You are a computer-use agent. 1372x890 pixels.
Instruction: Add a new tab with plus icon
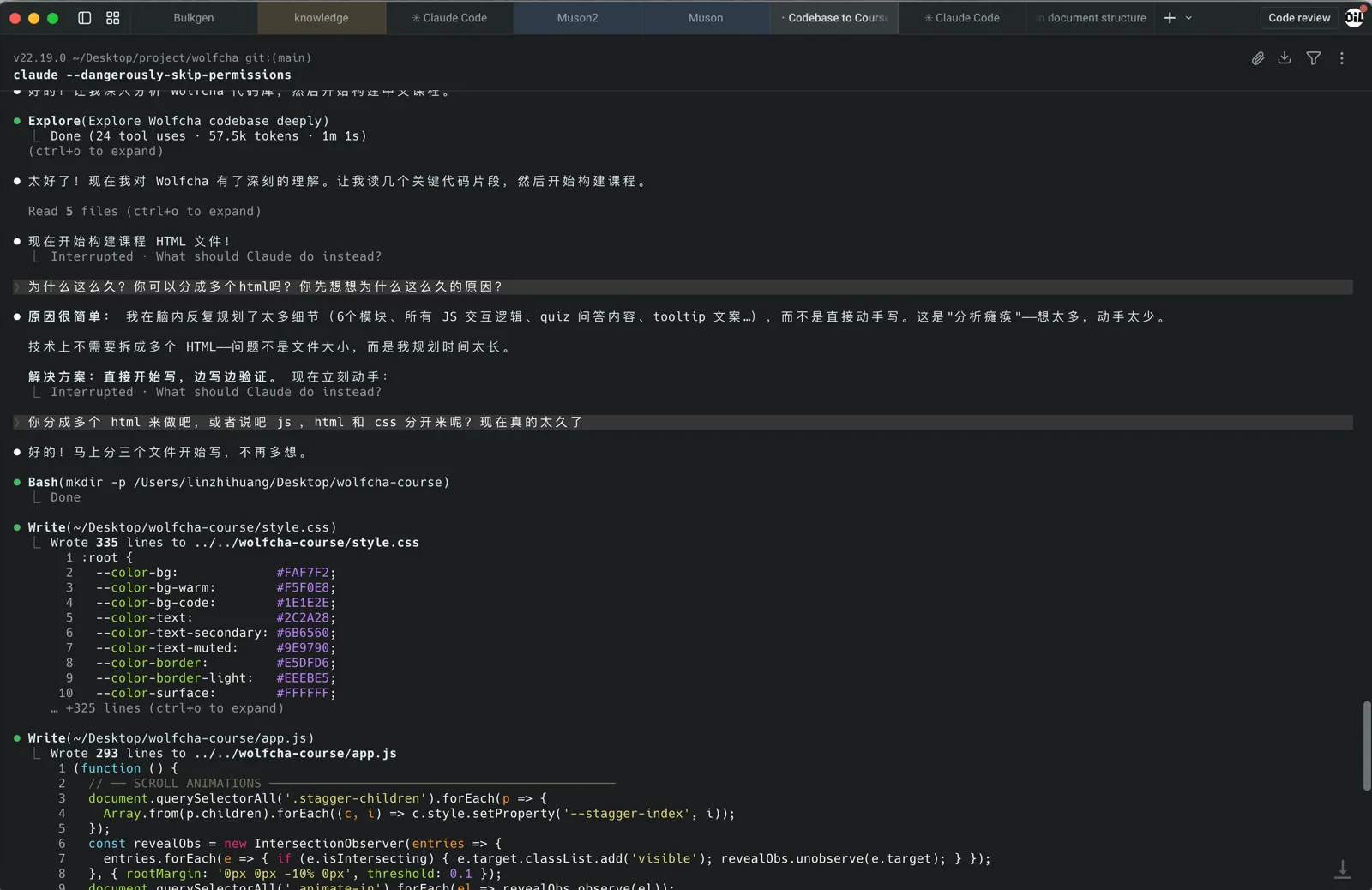(1170, 18)
